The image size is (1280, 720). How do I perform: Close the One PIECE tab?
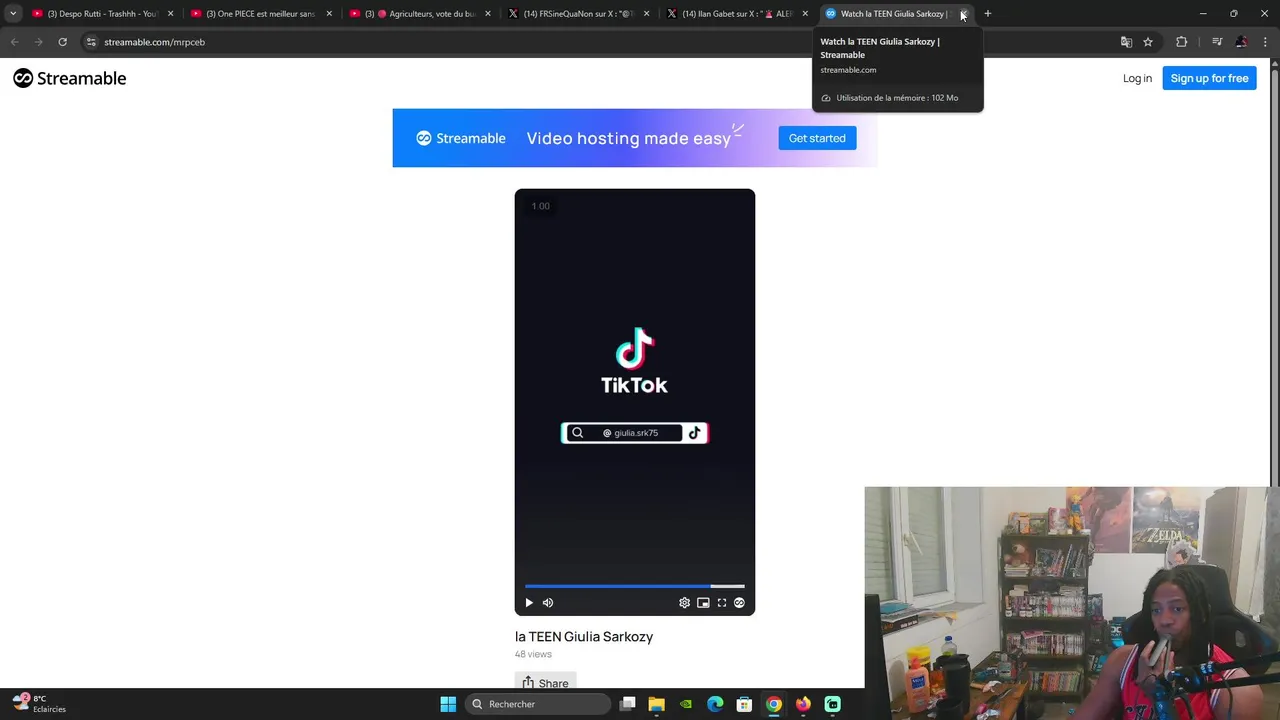(329, 14)
